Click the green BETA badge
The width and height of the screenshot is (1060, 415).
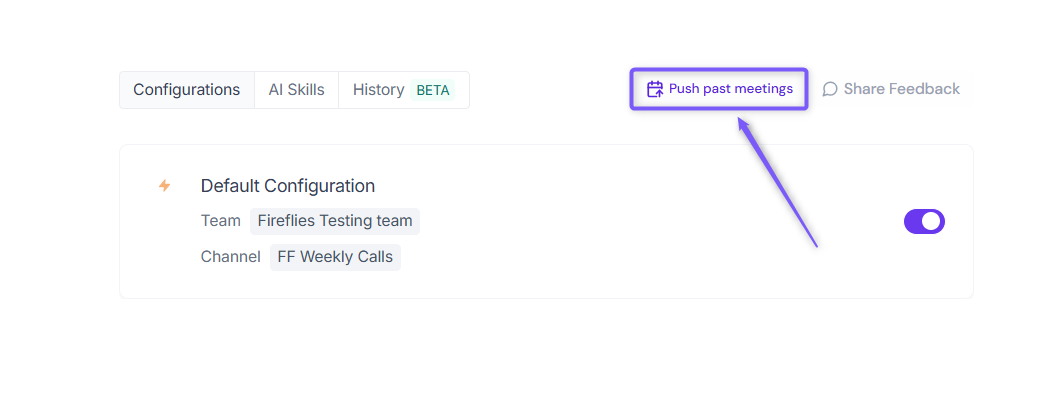pos(433,90)
